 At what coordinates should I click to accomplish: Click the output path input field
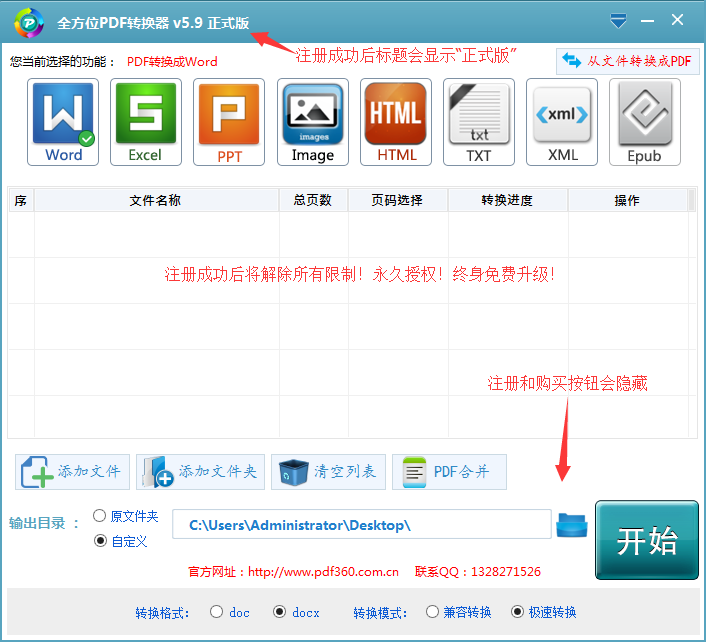(x=362, y=524)
